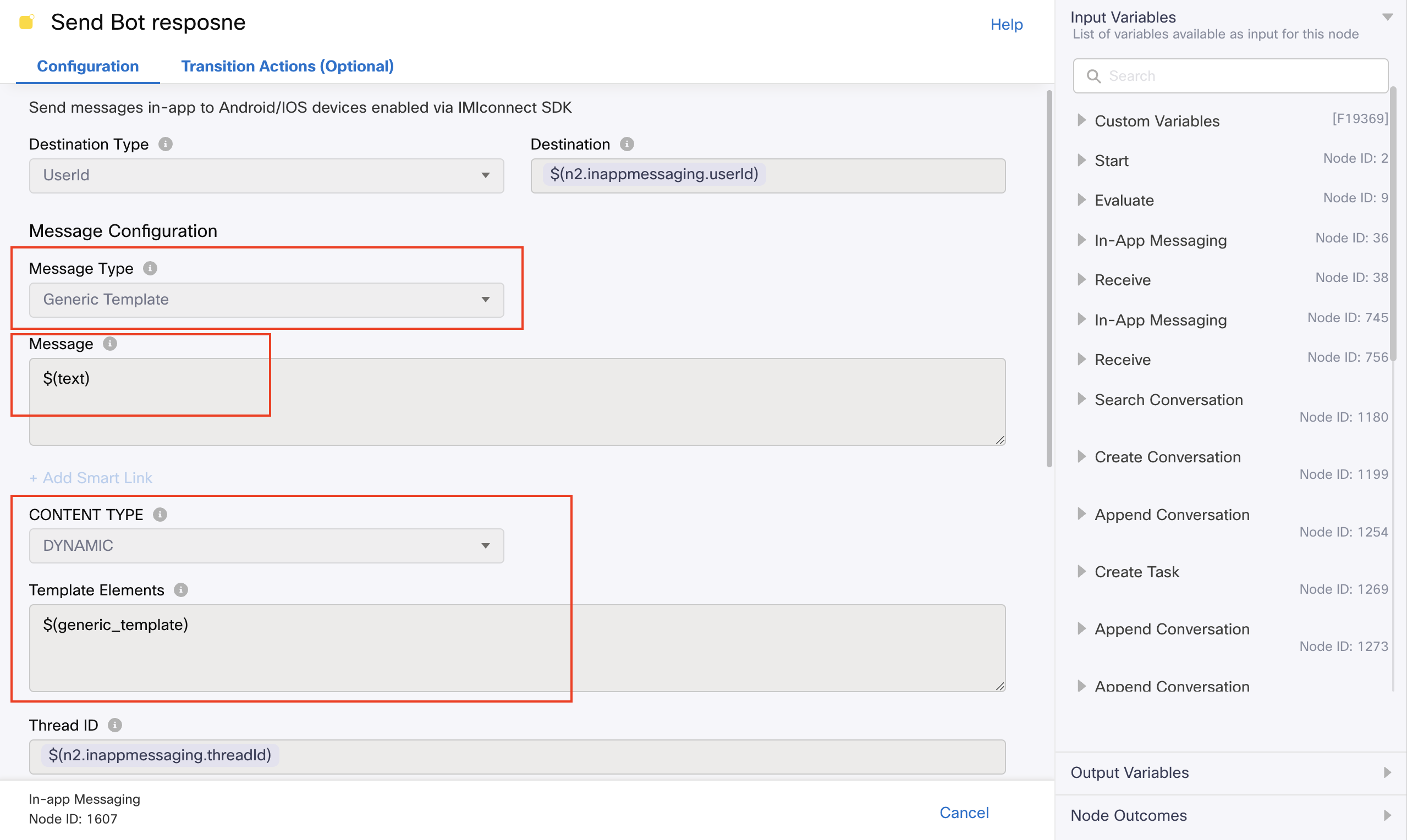Image resolution: width=1407 pixels, height=840 pixels.
Task: Click the Template Elements info icon
Action: click(x=180, y=590)
